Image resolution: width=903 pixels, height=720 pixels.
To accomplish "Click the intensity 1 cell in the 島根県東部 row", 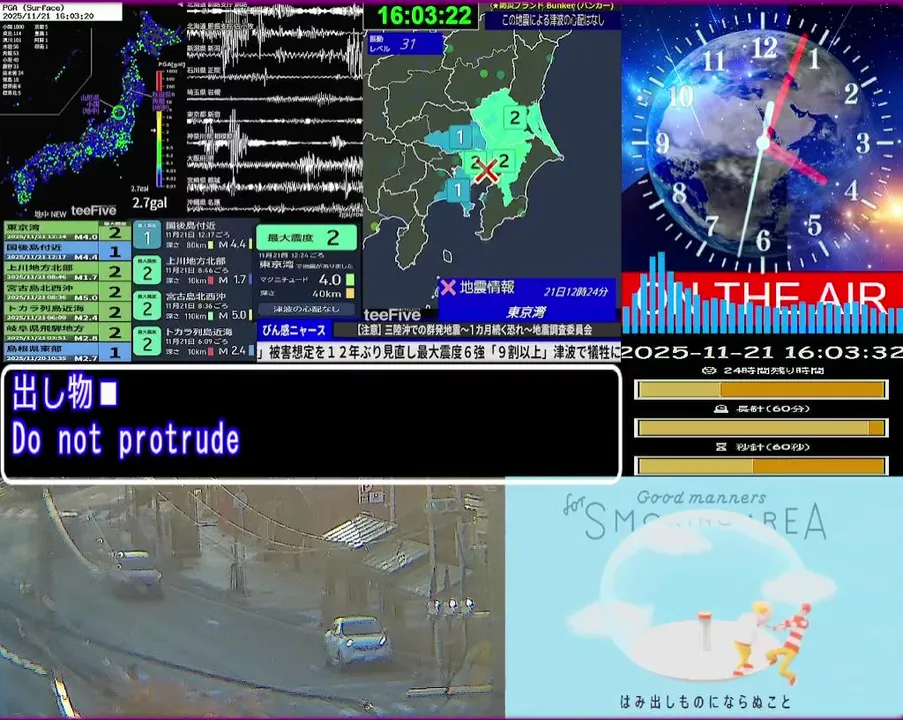I will (x=115, y=352).
